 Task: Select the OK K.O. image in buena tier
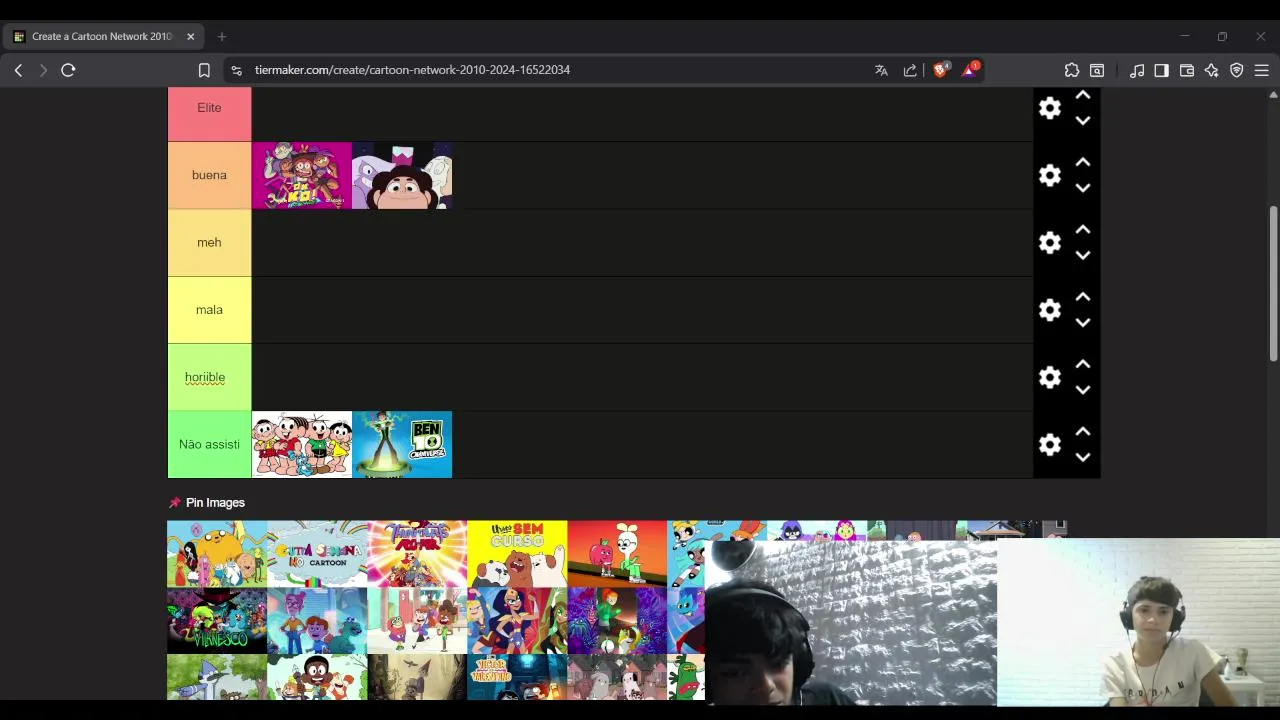coord(302,175)
